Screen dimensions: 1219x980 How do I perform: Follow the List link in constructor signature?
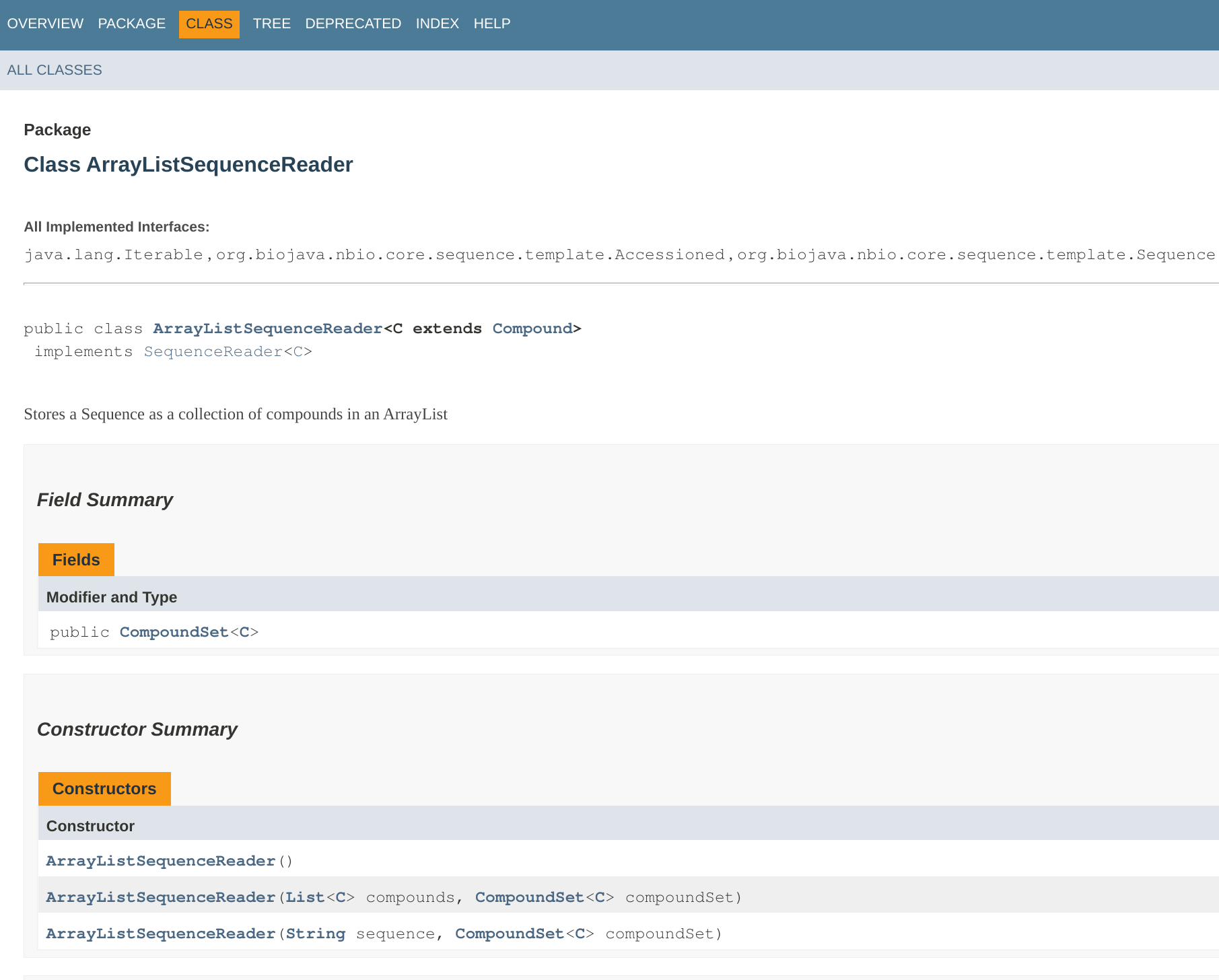304,897
